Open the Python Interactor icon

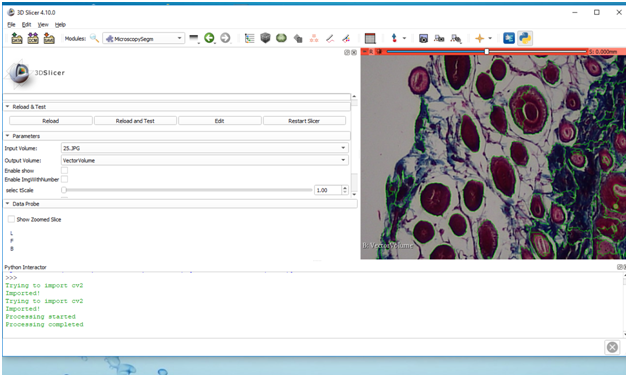(525, 38)
